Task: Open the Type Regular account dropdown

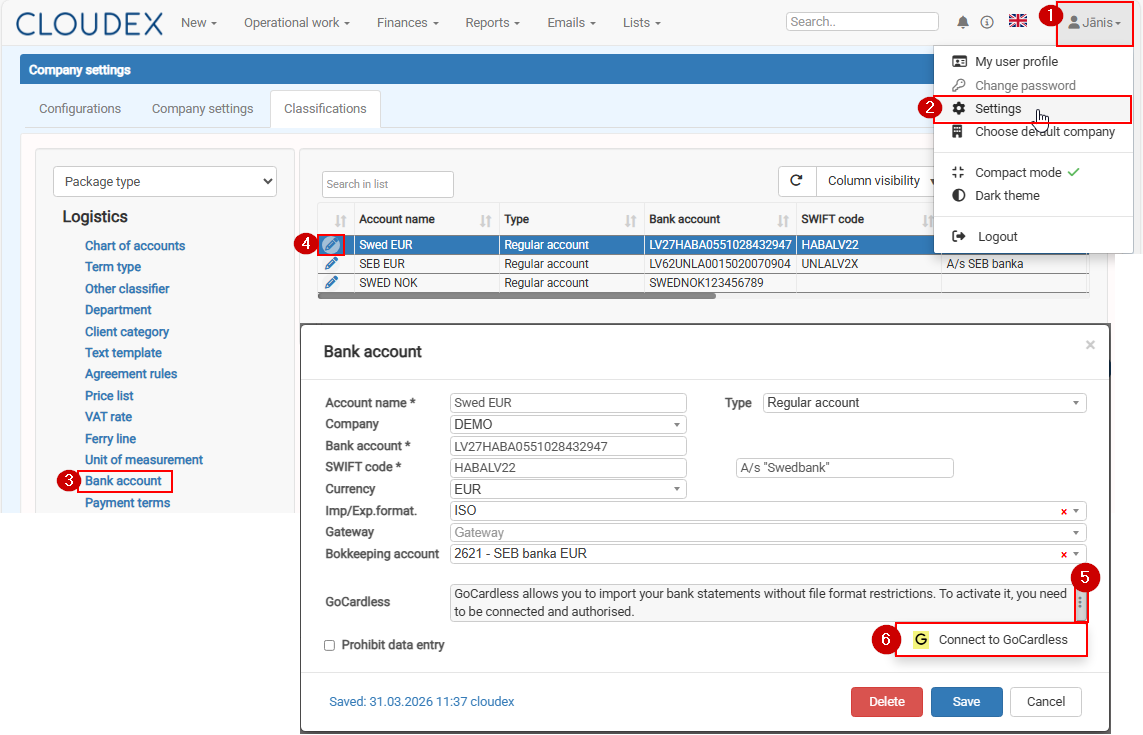Action: coord(925,403)
